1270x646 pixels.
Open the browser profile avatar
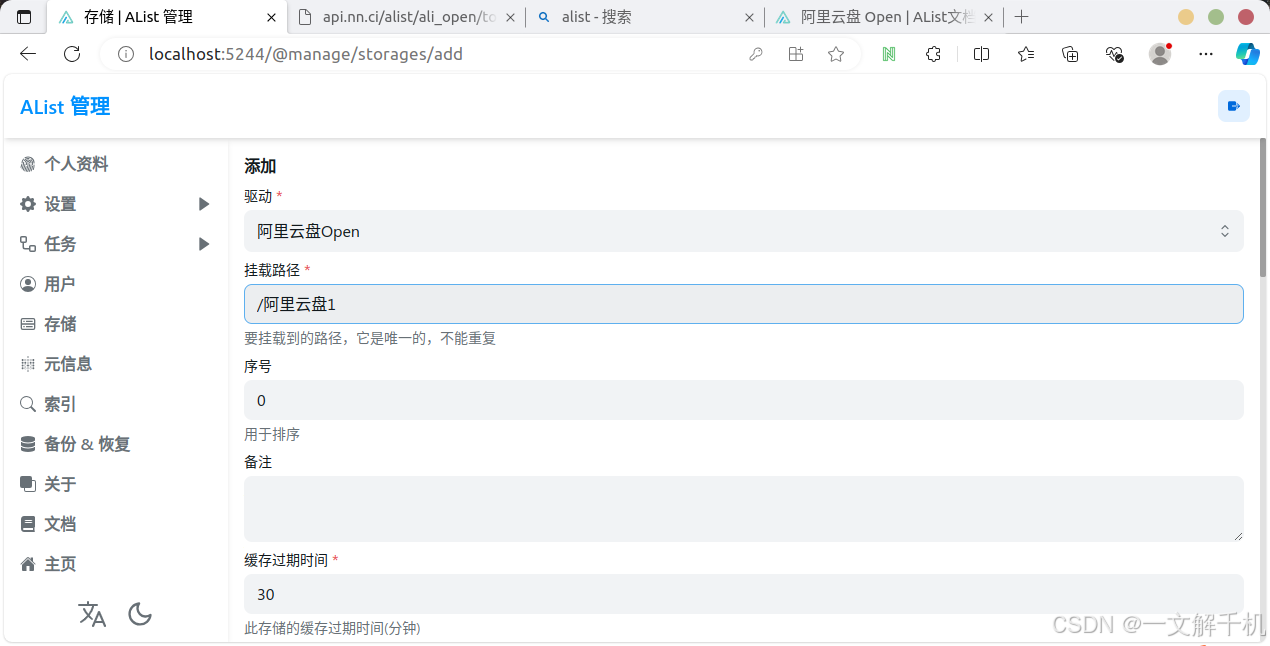[x=1159, y=54]
